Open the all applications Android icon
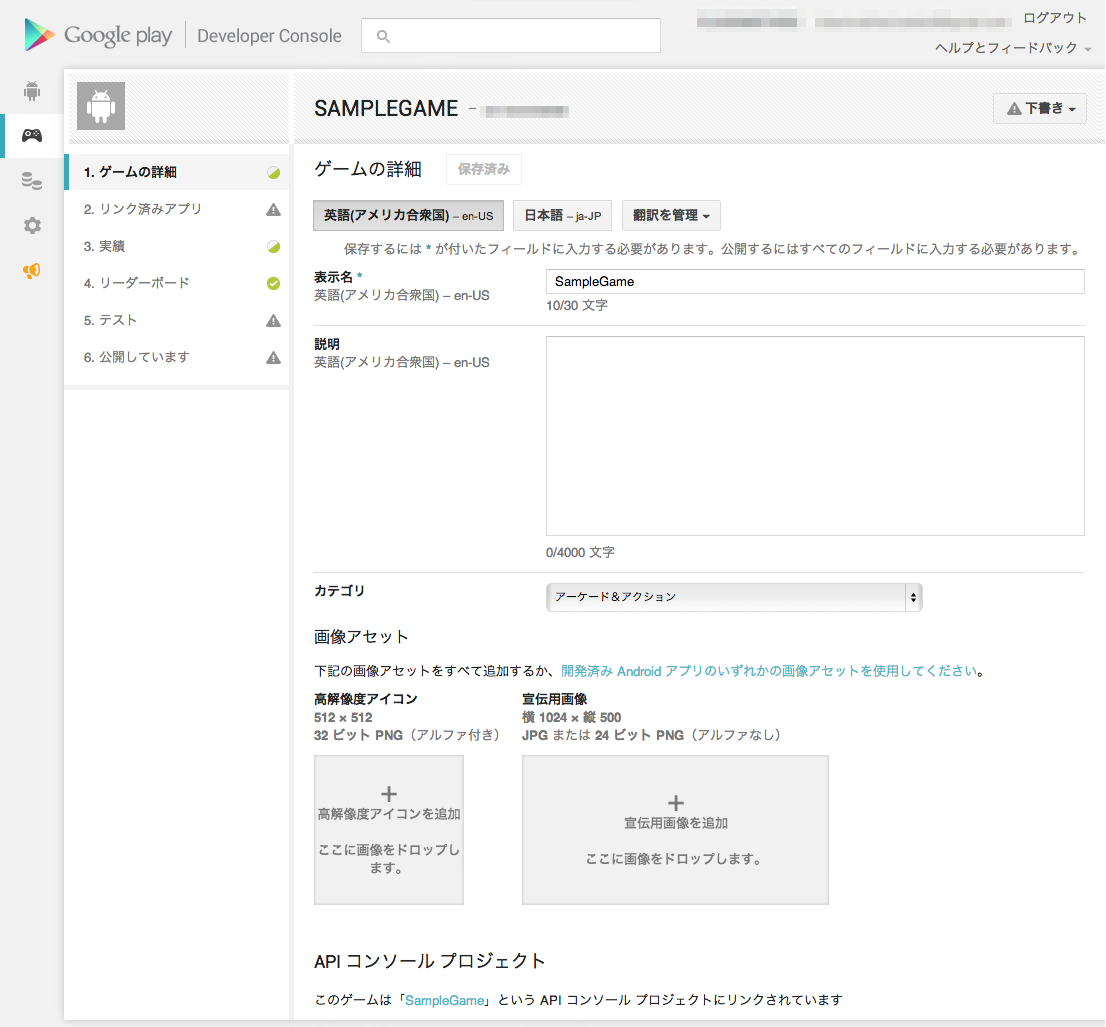The height and width of the screenshot is (1027, 1106). tap(31, 90)
